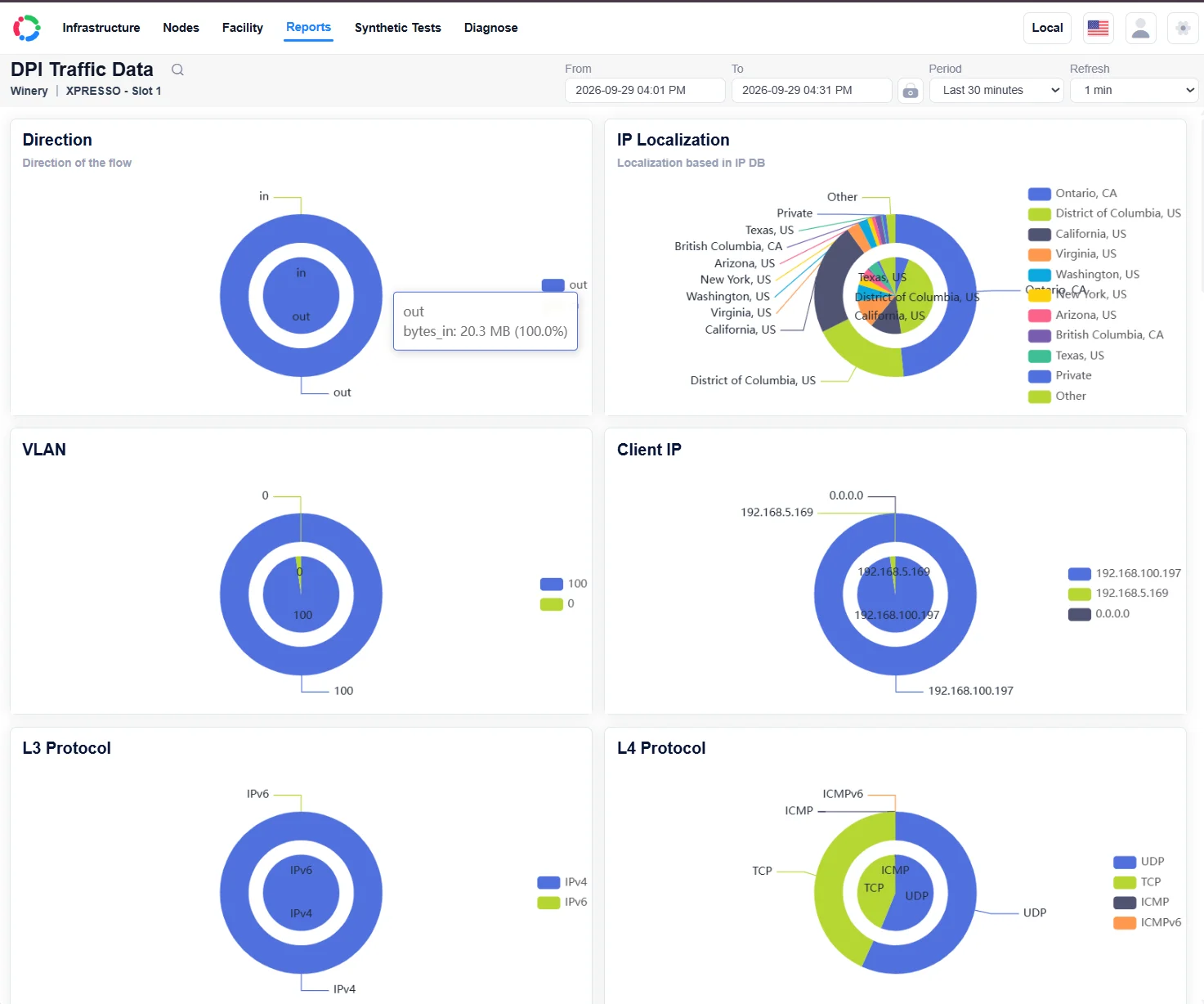Toggle the Virginia, US legend entry
1204x1004 pixels.
pyautogui.click(x=1072, y=254)
